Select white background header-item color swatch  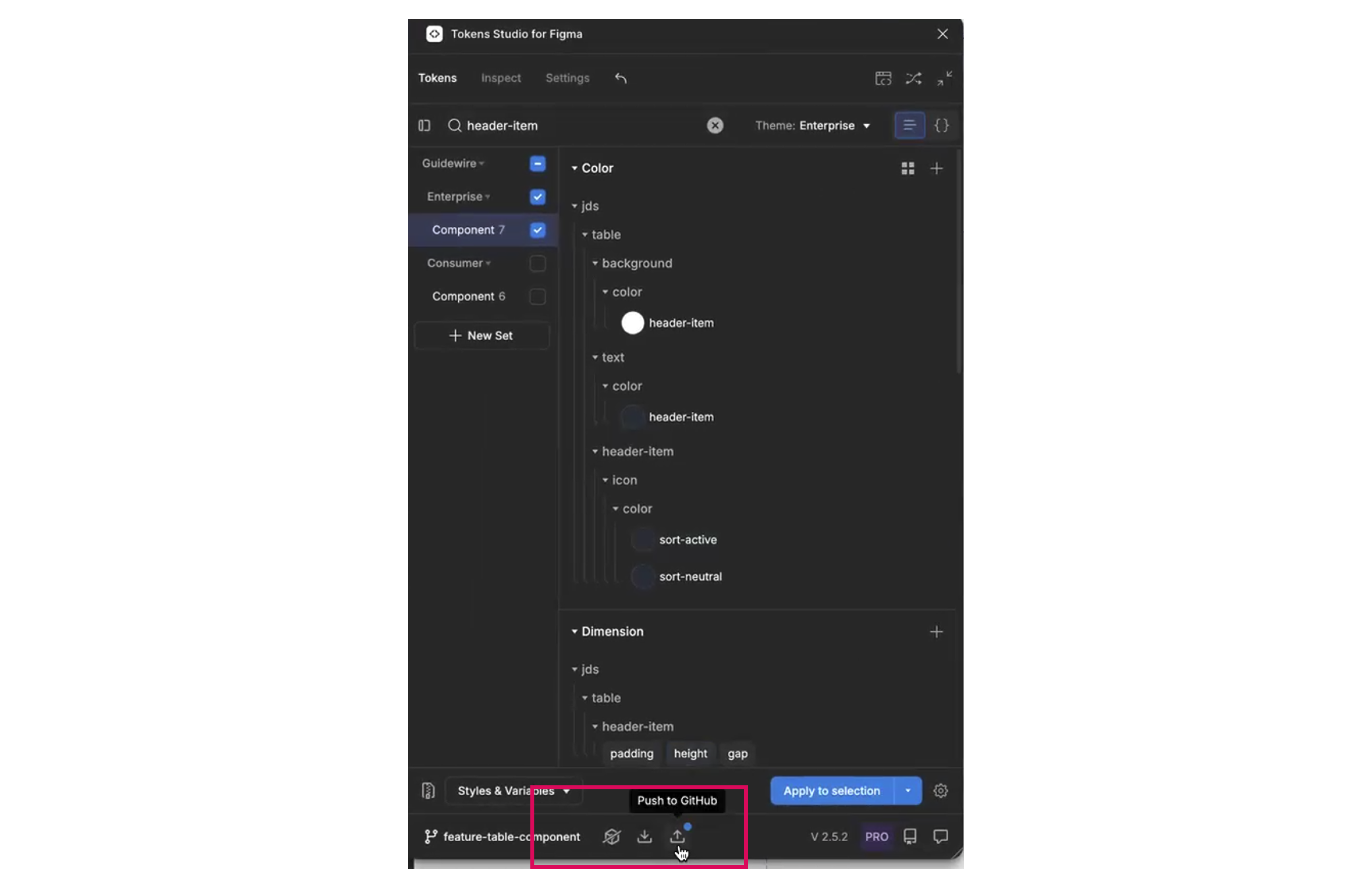point(632,323)
